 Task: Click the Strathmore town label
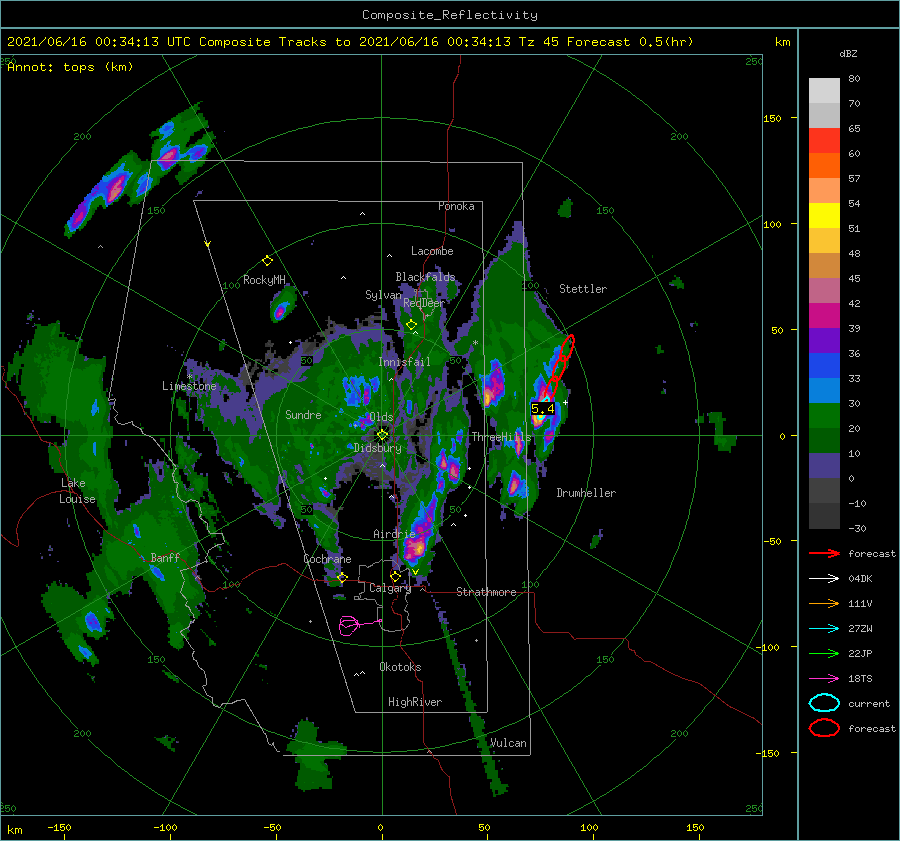pyautogui.click(x=486, y=592)
